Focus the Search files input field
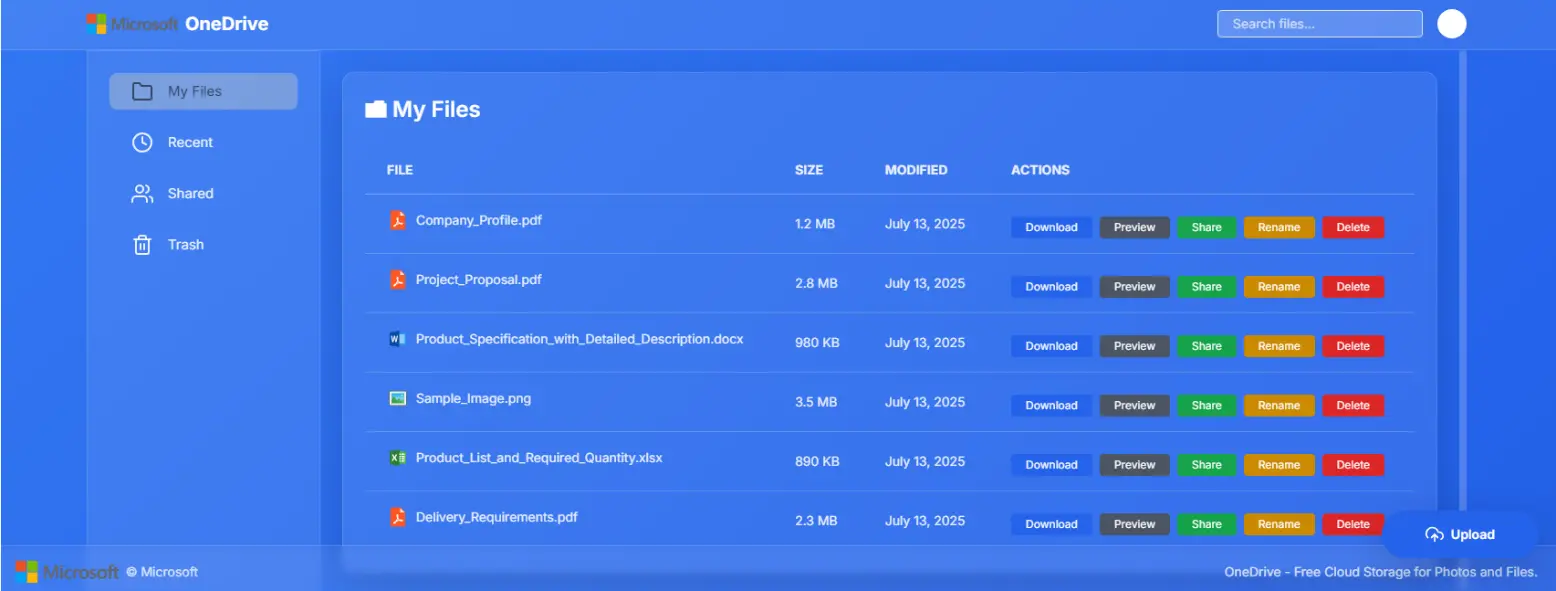 pos(1319,24)
